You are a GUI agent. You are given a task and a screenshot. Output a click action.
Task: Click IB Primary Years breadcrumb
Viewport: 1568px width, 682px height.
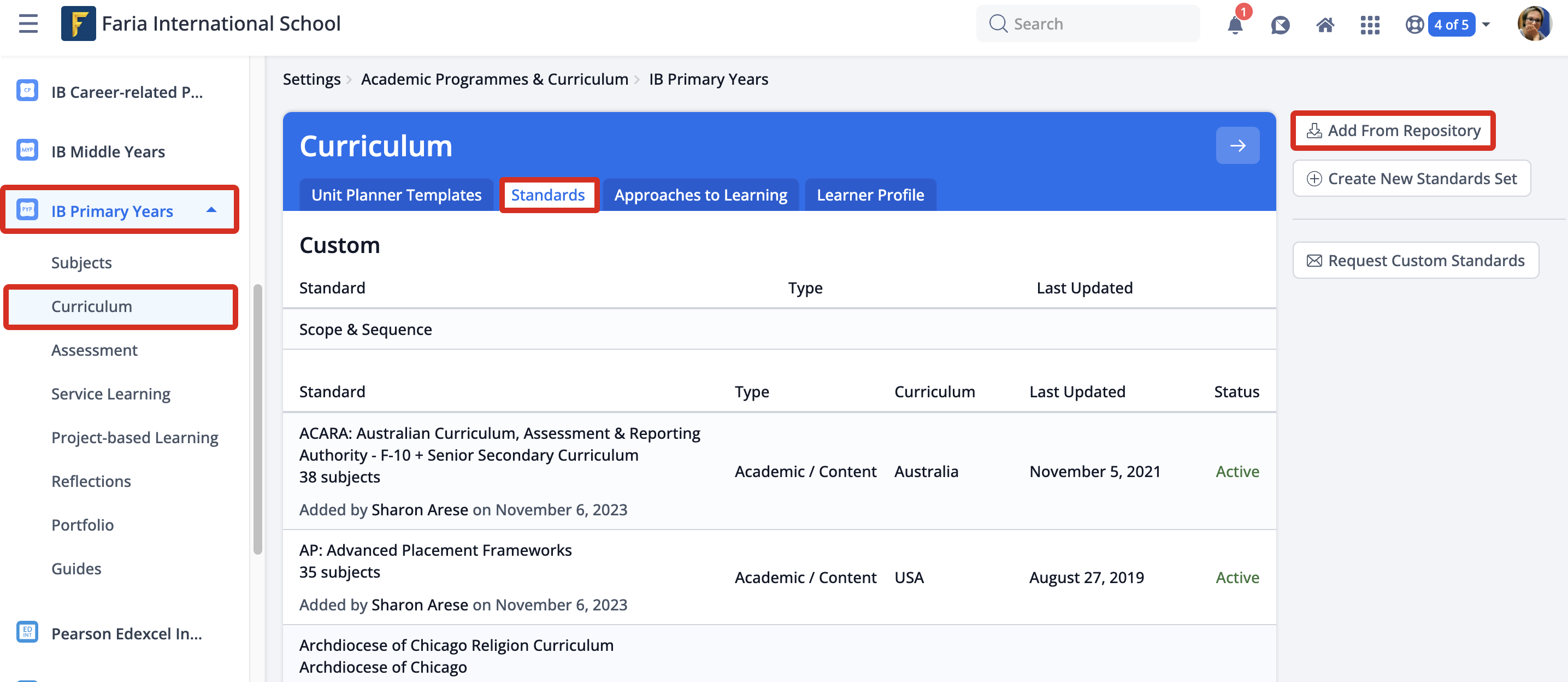(709, 79)
